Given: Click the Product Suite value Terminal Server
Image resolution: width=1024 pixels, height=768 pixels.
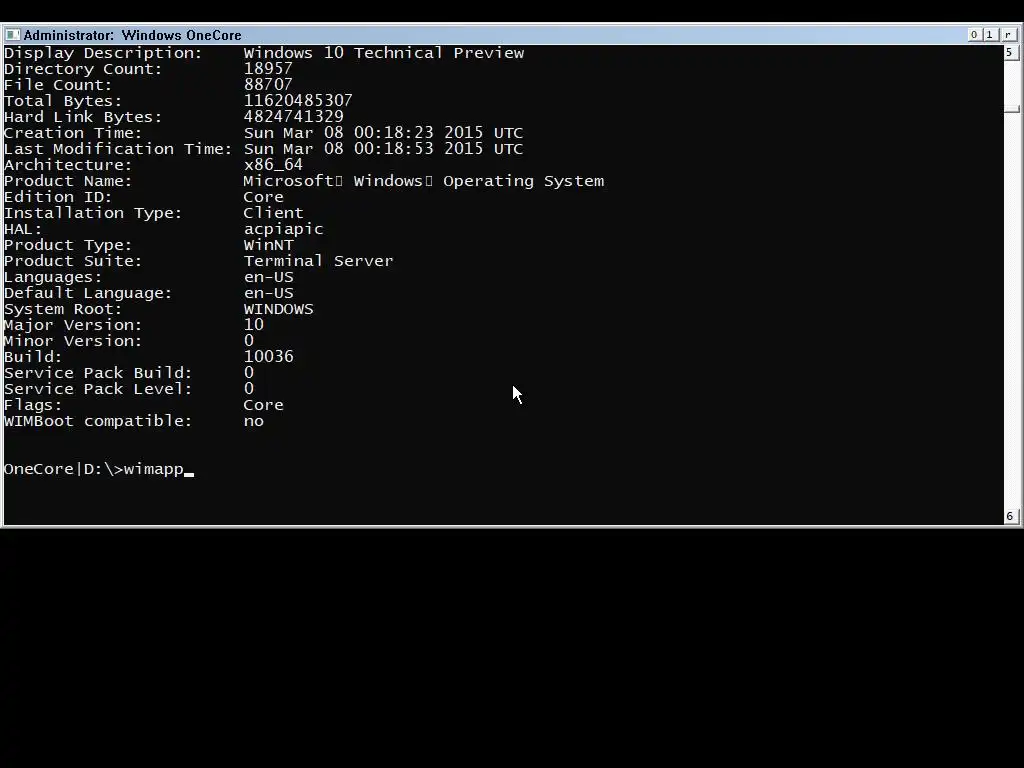Looking at the screenshot, I should point(319,261).
